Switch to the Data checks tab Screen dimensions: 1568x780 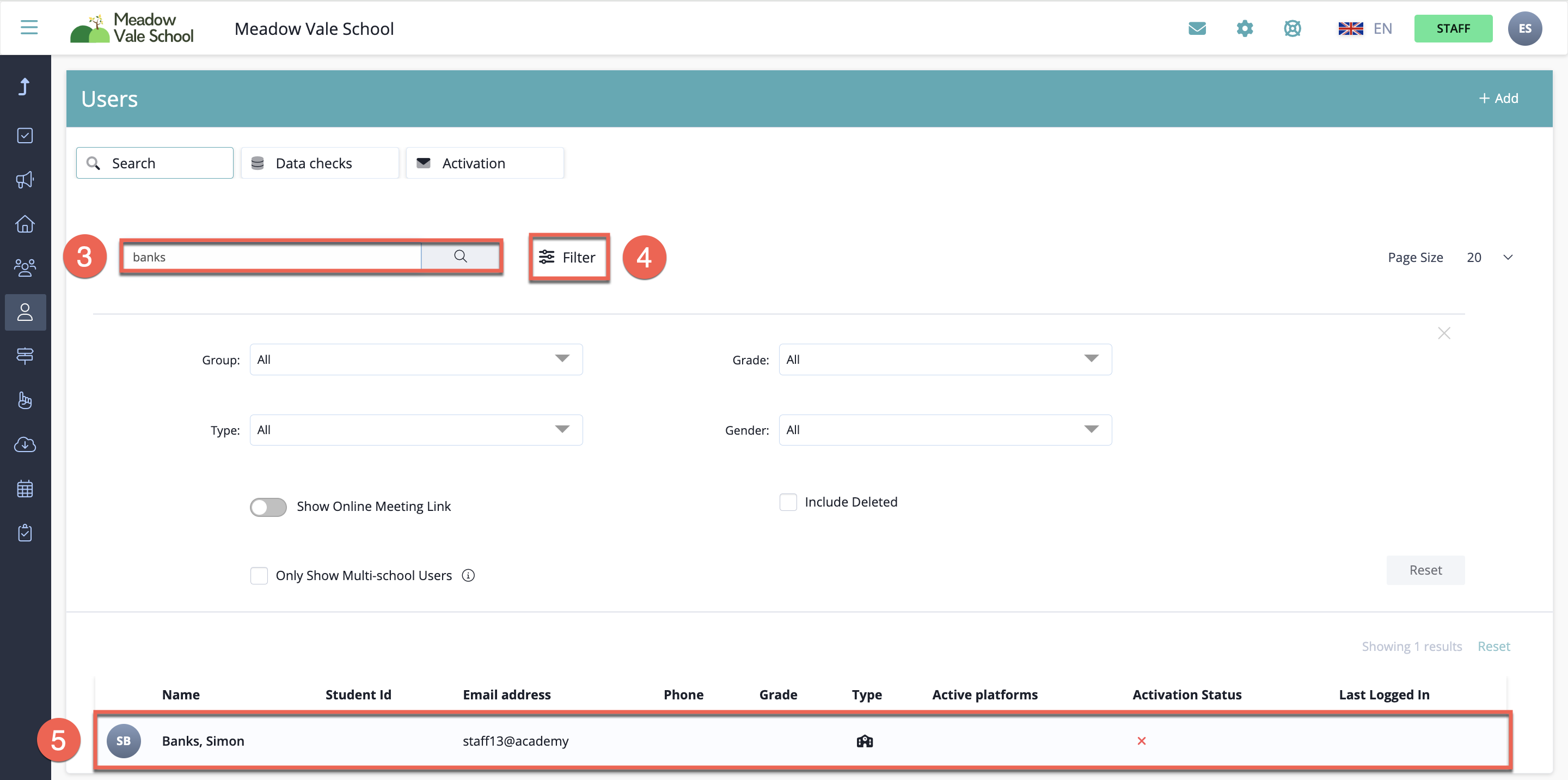(320, 163)
